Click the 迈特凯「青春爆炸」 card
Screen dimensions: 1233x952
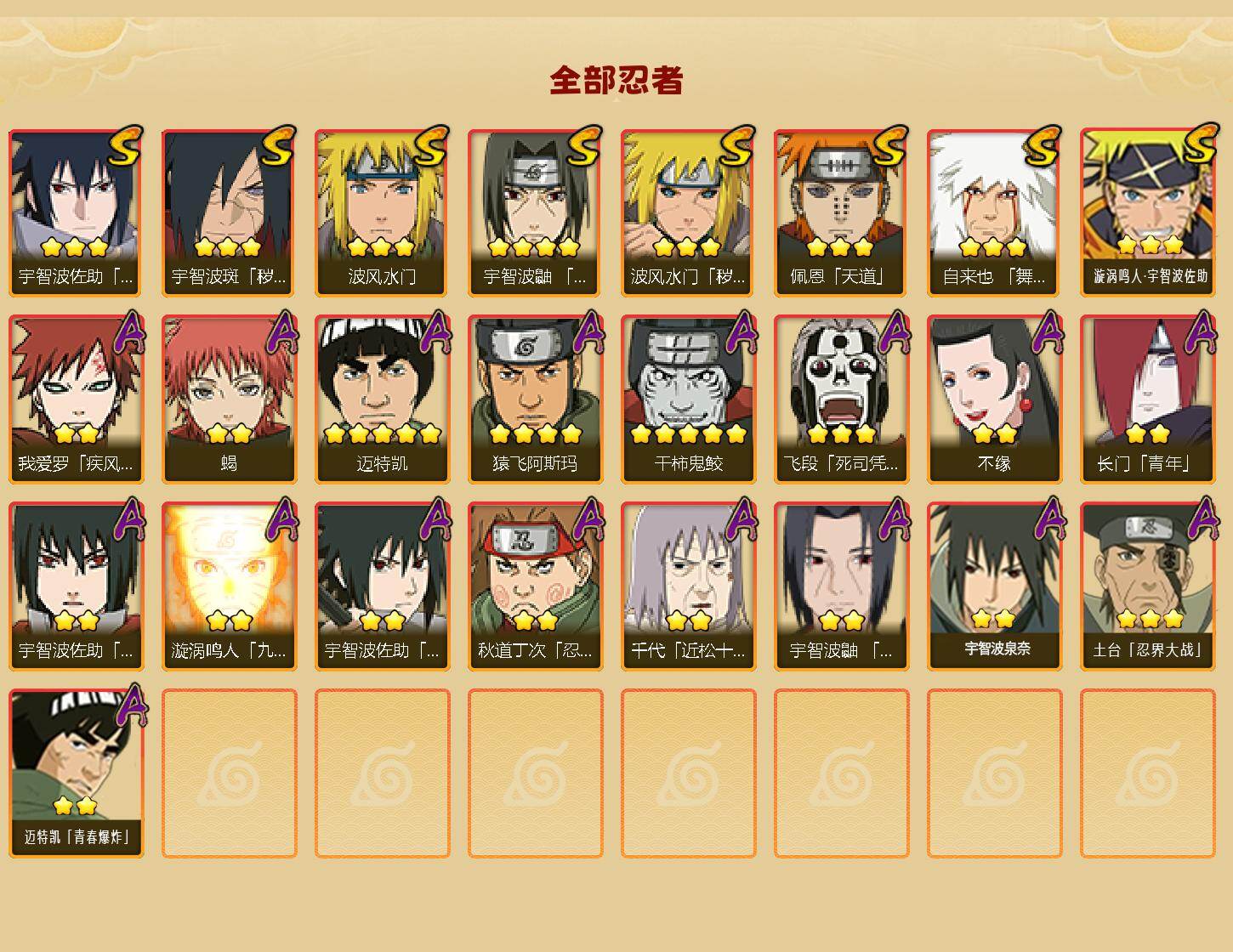(x=77, y=773)
